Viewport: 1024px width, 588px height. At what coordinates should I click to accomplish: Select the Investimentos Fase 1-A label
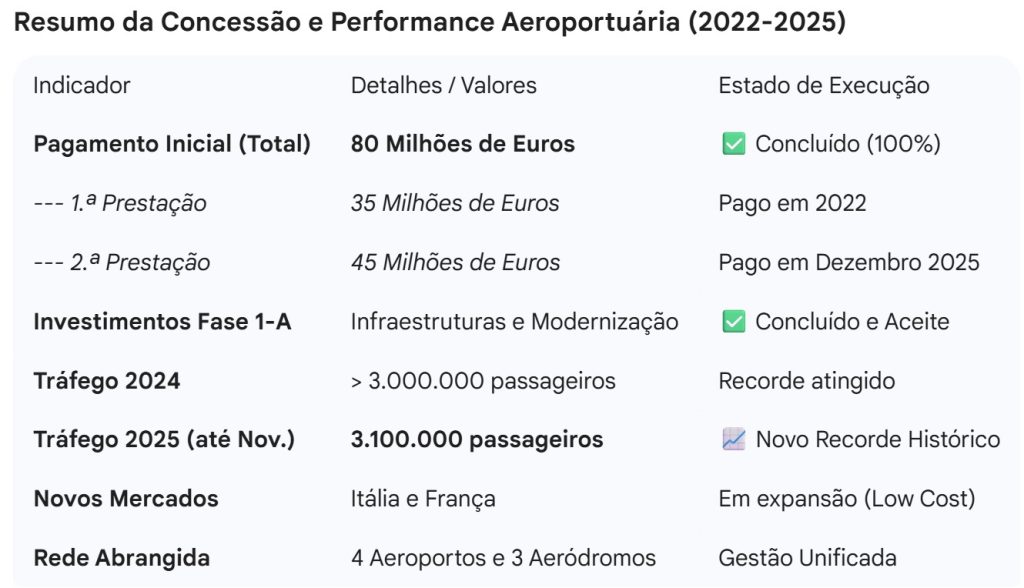(x=162, y=322)
